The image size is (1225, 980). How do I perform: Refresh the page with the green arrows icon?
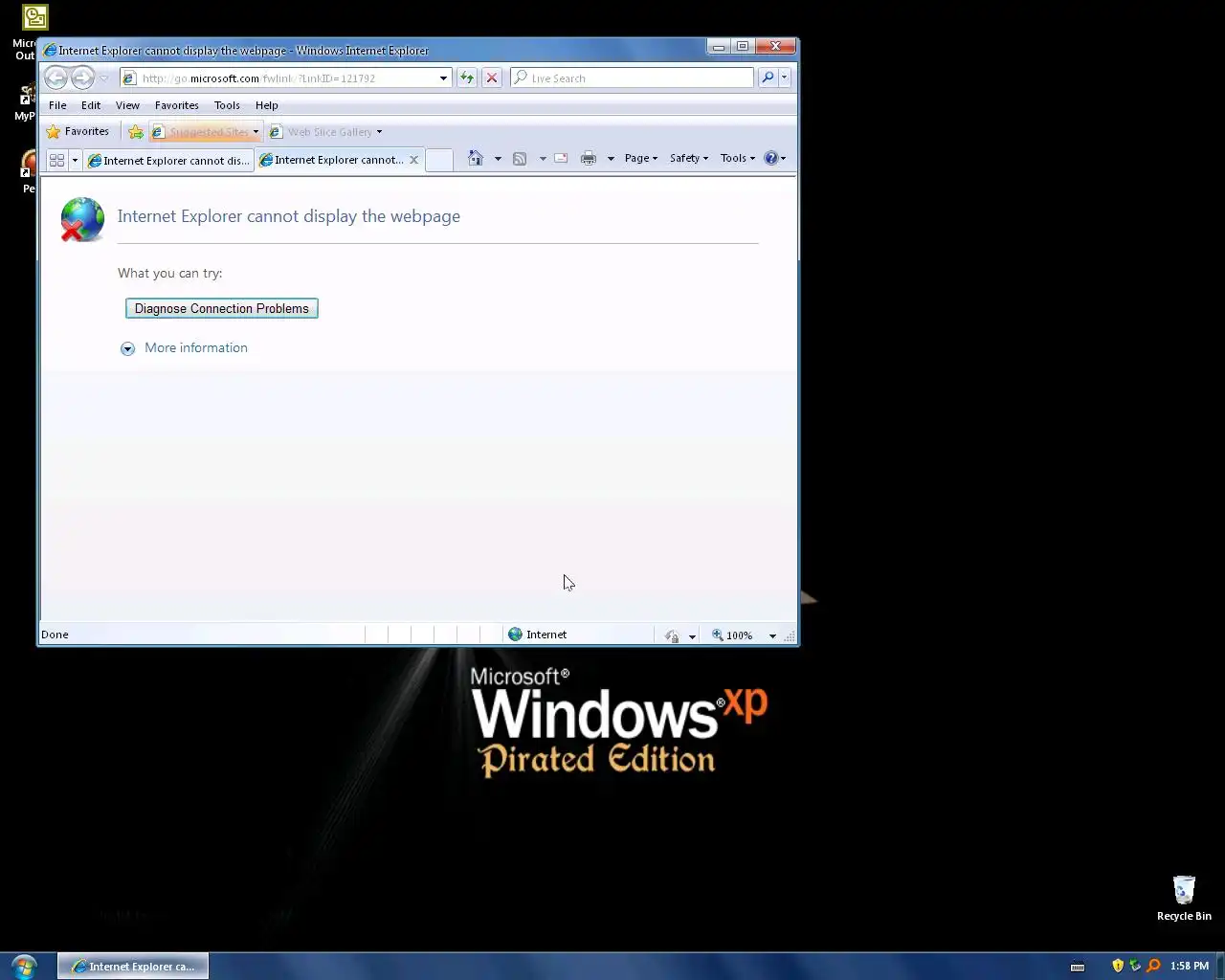(466, 78)
